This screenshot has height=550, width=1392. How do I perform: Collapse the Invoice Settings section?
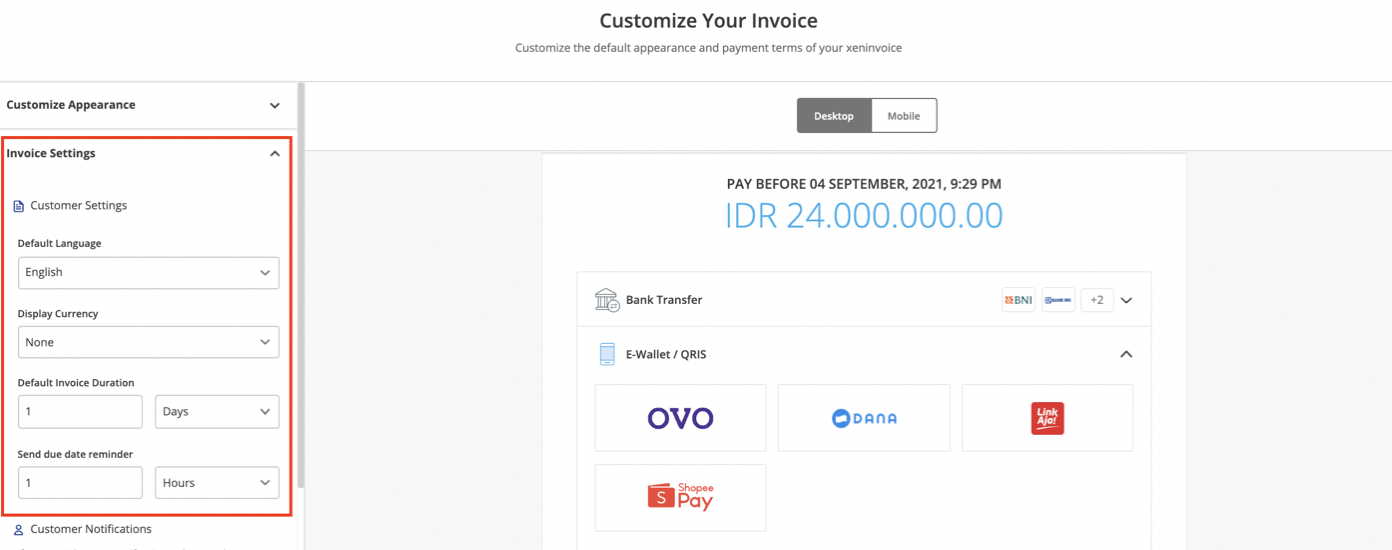tap(274, 154)
